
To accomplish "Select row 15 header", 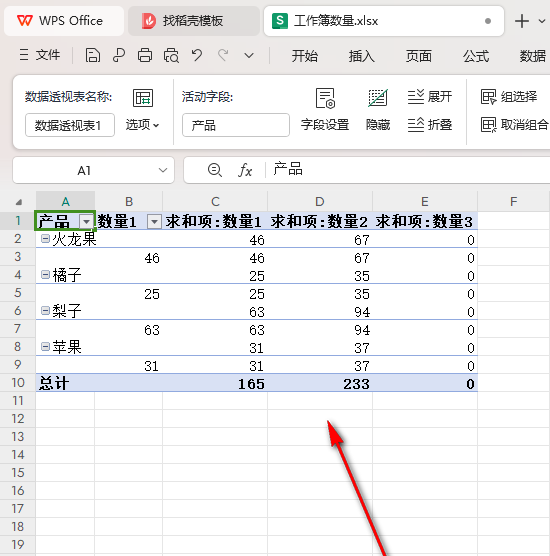I will 18,473.
